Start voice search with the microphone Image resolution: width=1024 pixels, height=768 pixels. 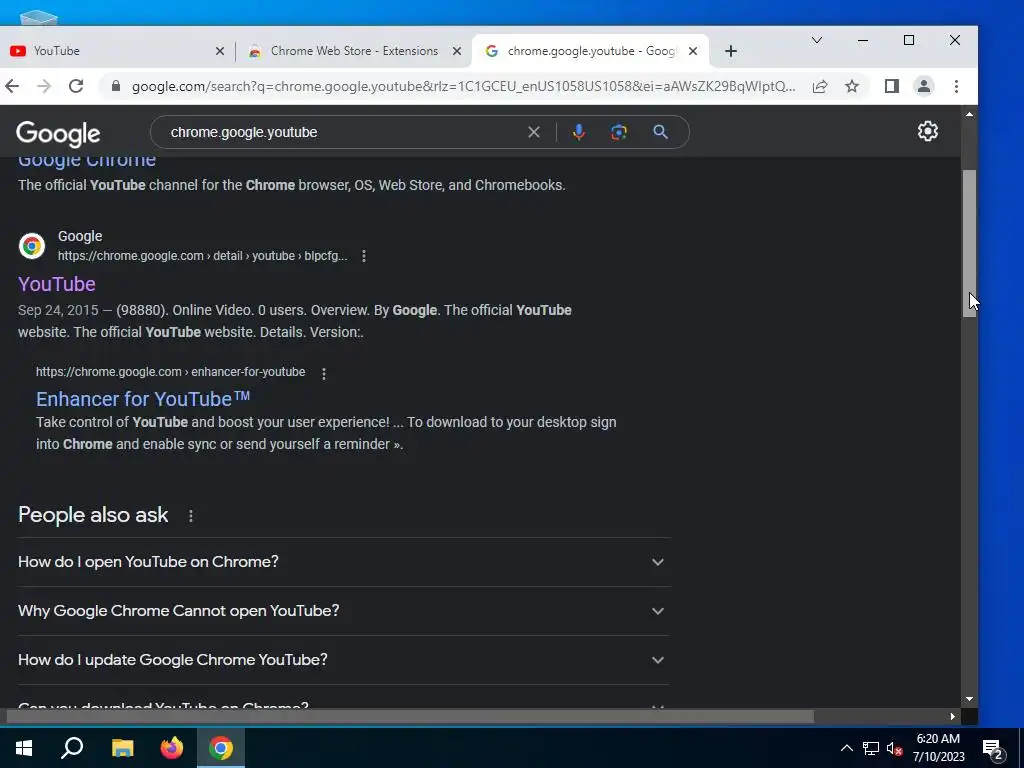coord(579,133)
